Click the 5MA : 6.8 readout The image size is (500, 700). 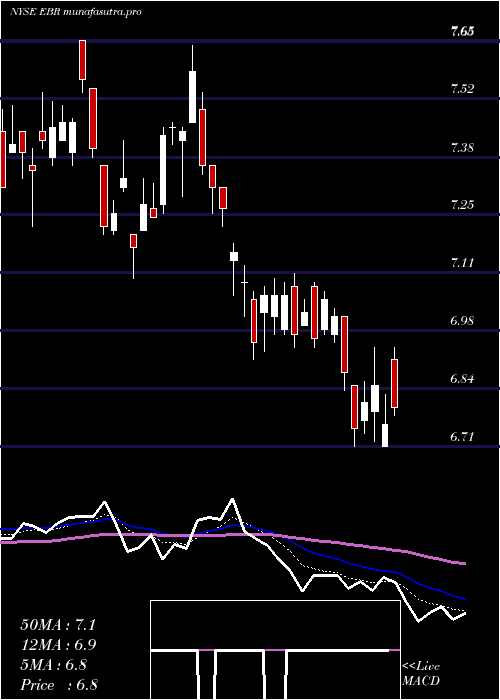tap(54, 665)
